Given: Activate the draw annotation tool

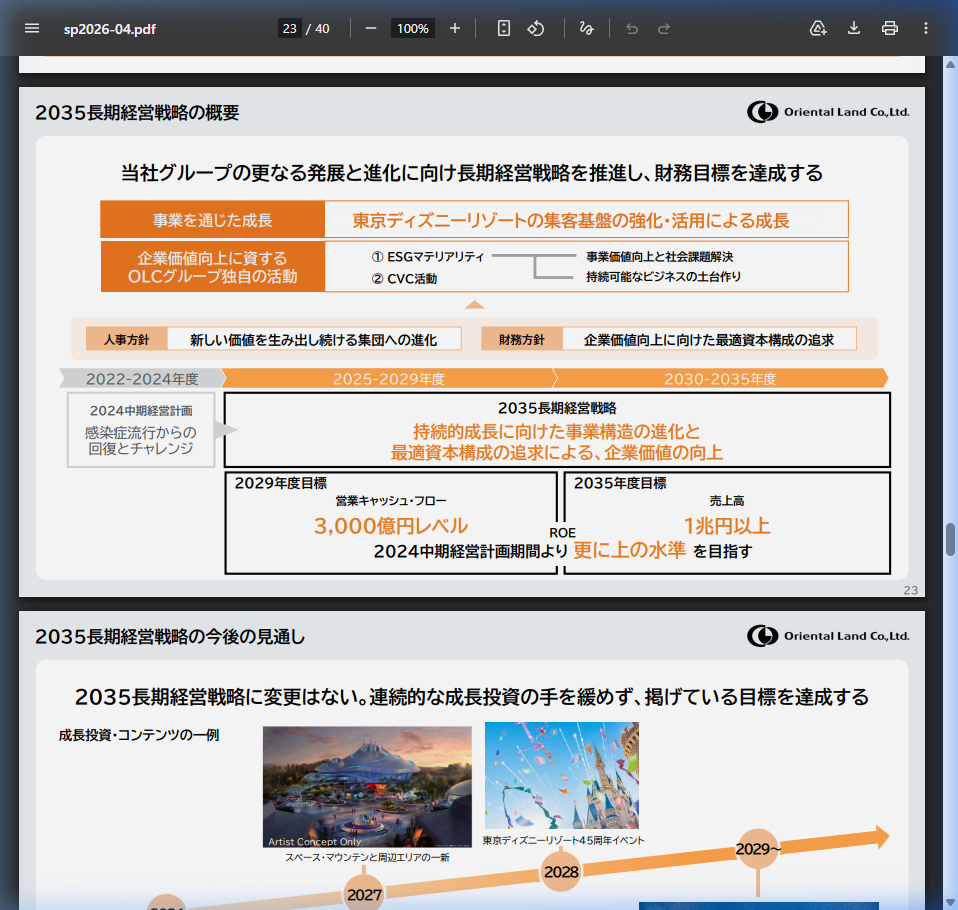Looking at the screenshot, I should coord(587,28).
